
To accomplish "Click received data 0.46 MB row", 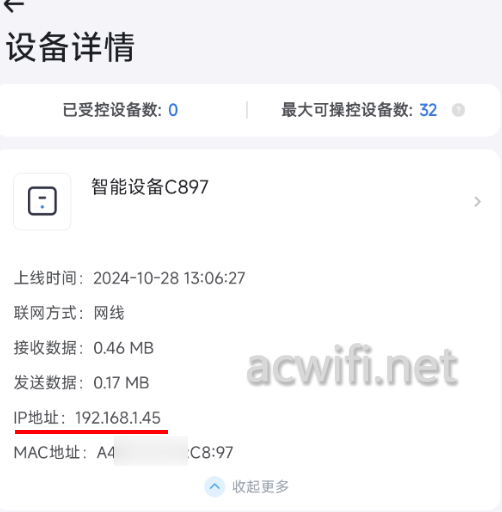I will (84, 348).
